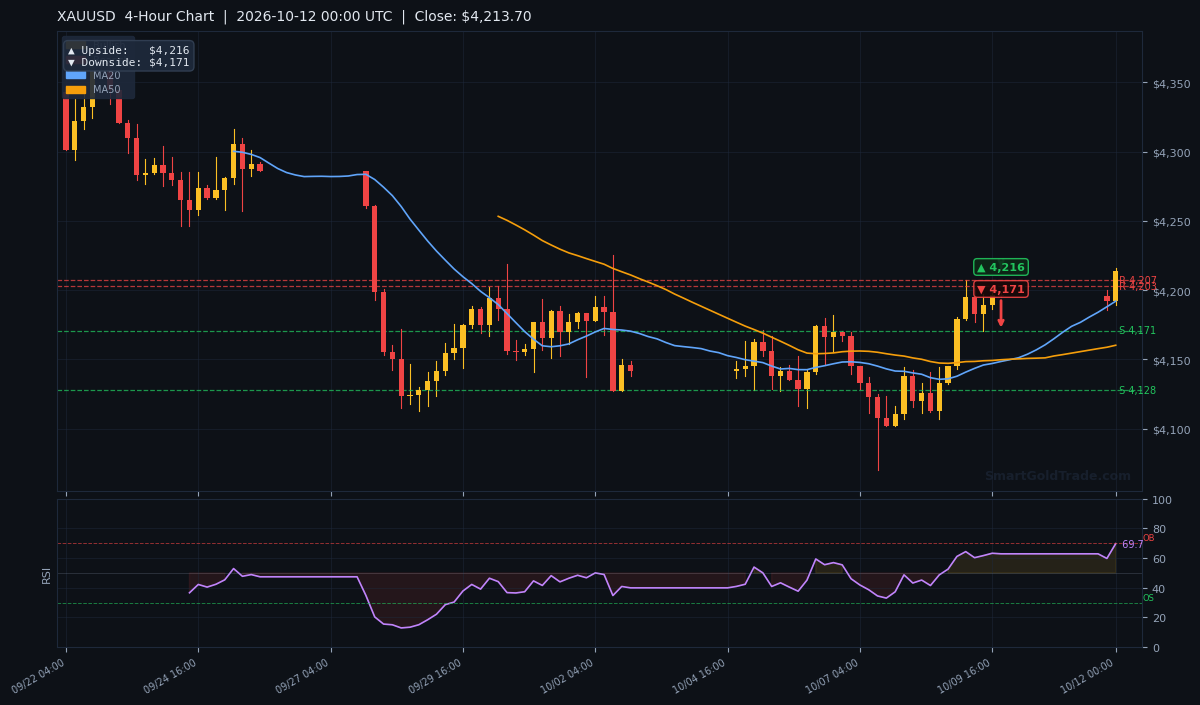Click the 10/12 00:00 date axis label
1200x705 pixels.
point(1088,677)
